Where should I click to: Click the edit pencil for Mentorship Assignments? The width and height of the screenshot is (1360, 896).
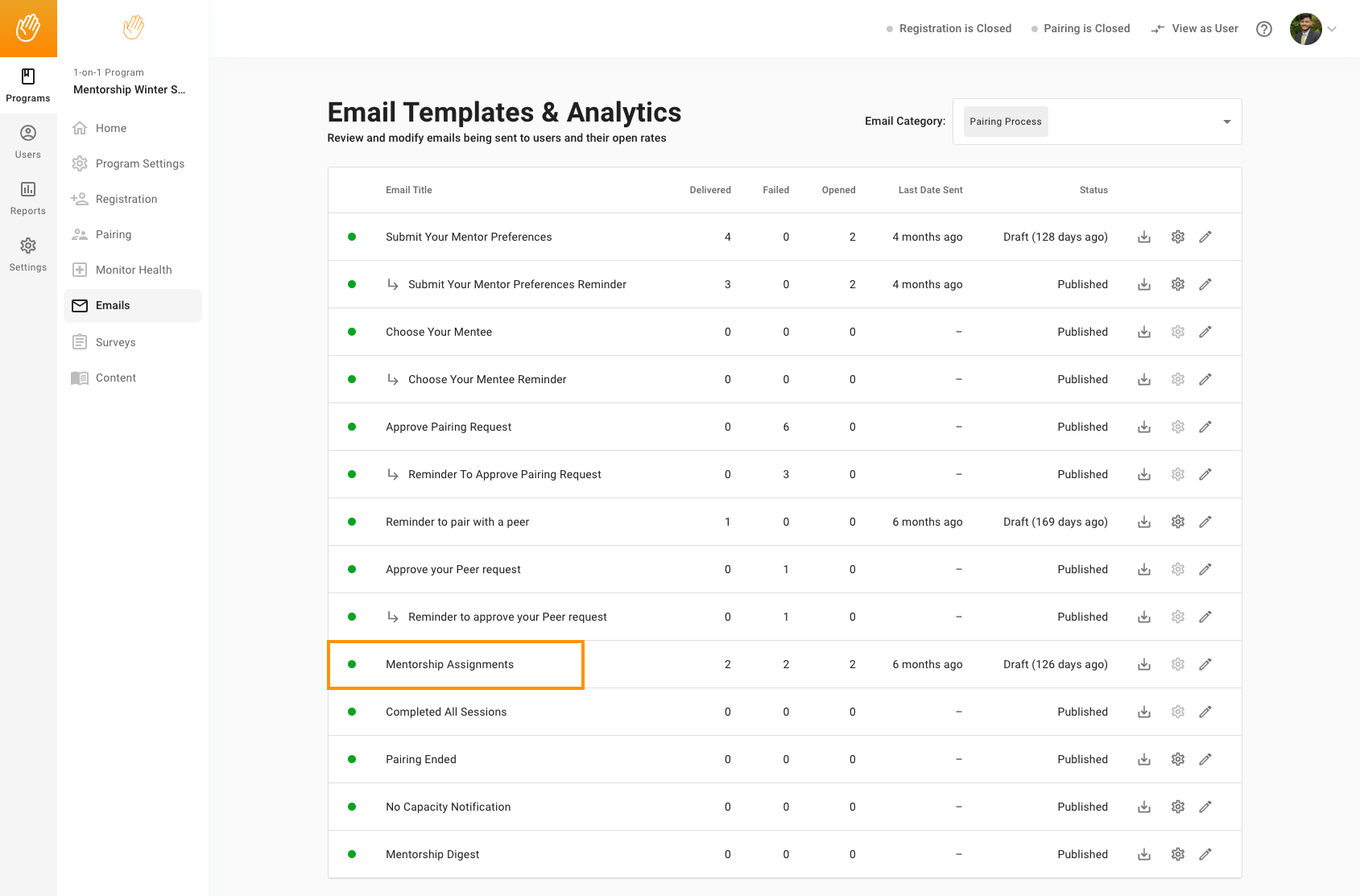1205,664
